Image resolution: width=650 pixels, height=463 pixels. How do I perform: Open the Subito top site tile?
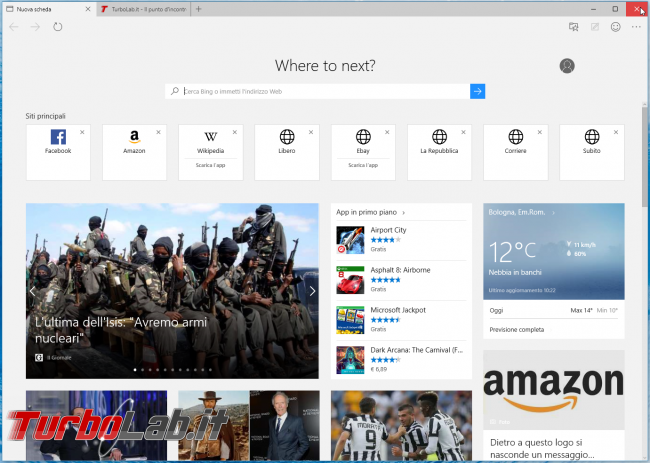592,152
